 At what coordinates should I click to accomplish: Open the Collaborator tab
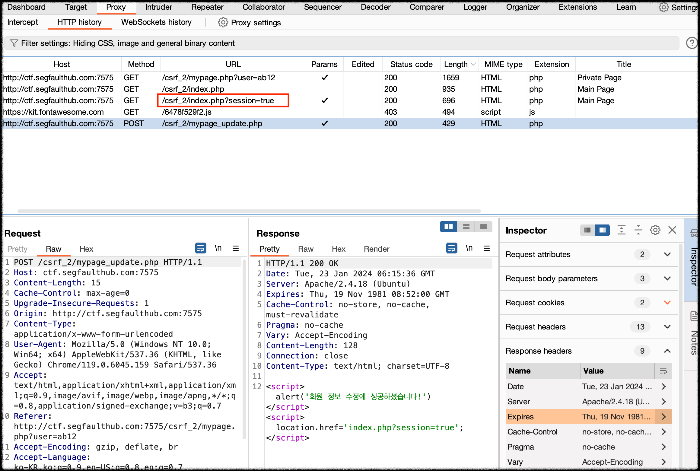coord(264,7)
